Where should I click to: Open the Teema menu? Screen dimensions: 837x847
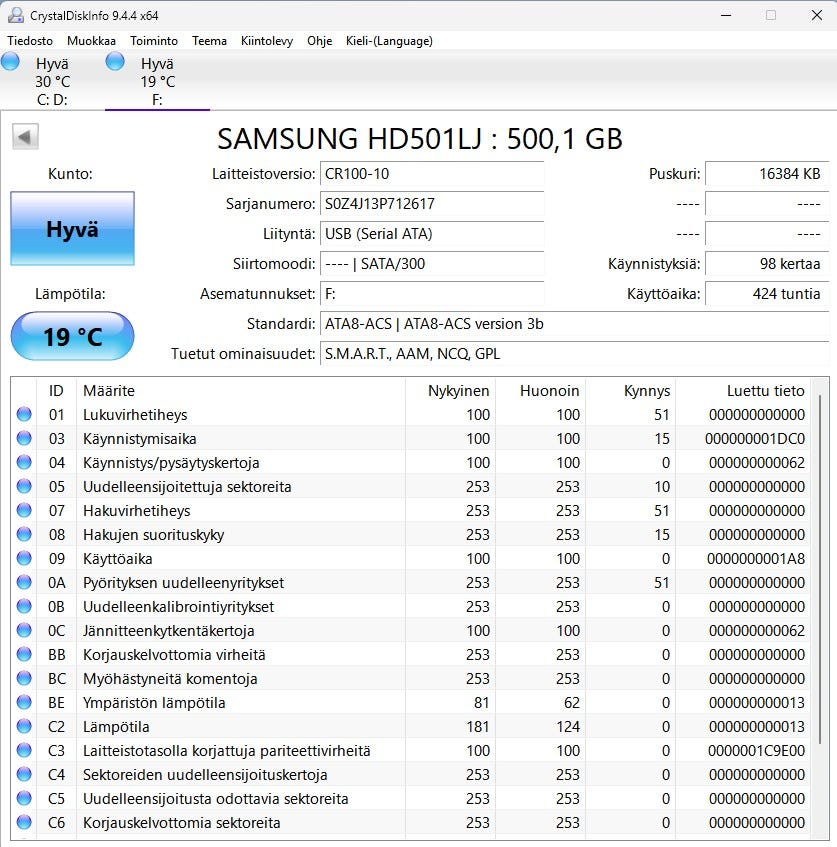(x=210, y=41)
